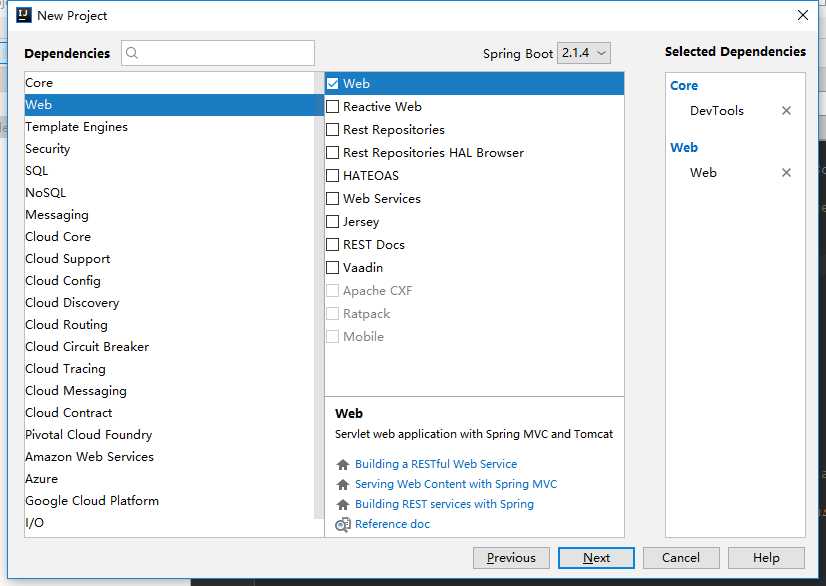Choose the Cloud Config category

point(170,281)
